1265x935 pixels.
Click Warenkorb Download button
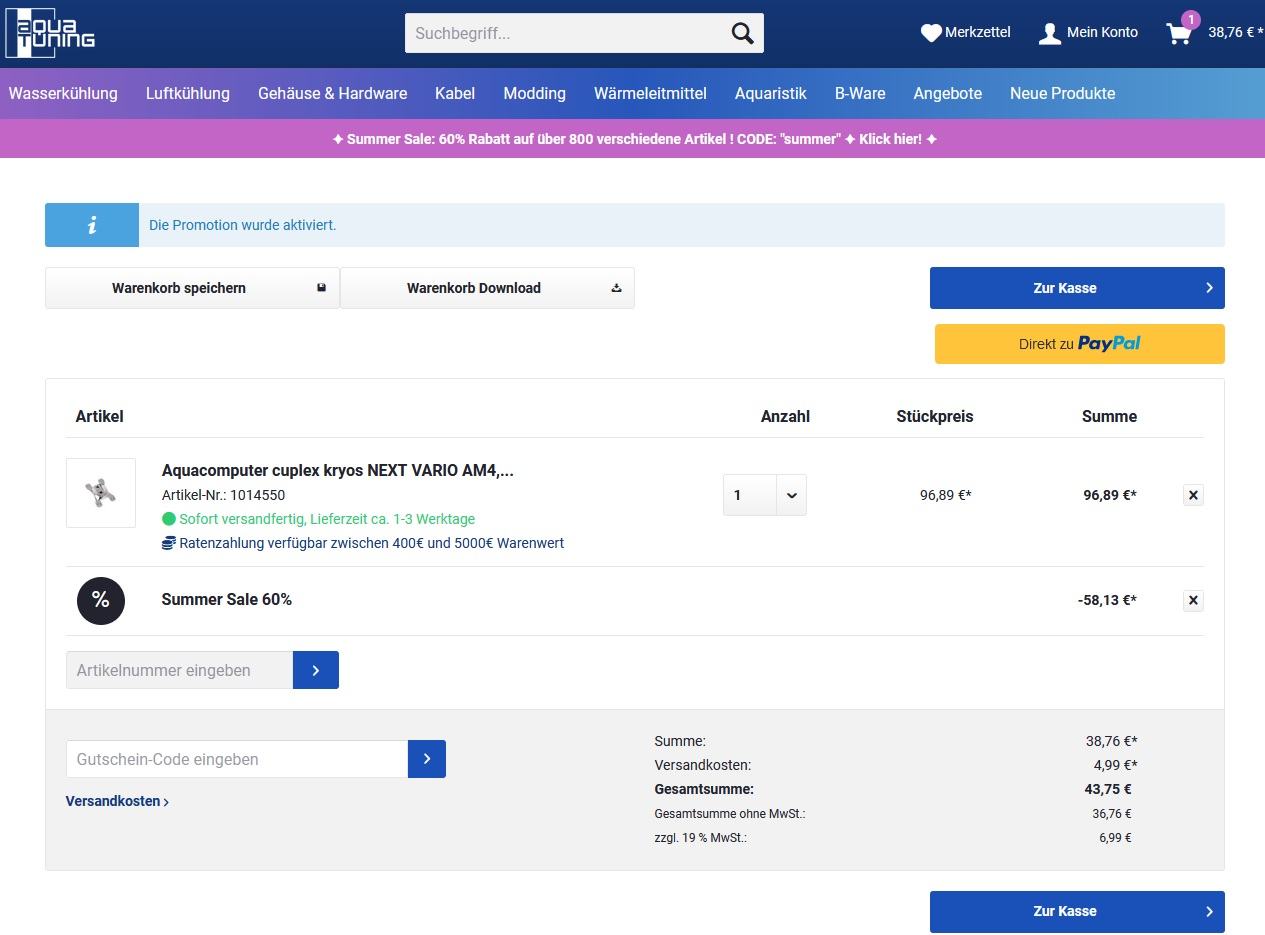[x=488, y=288]
